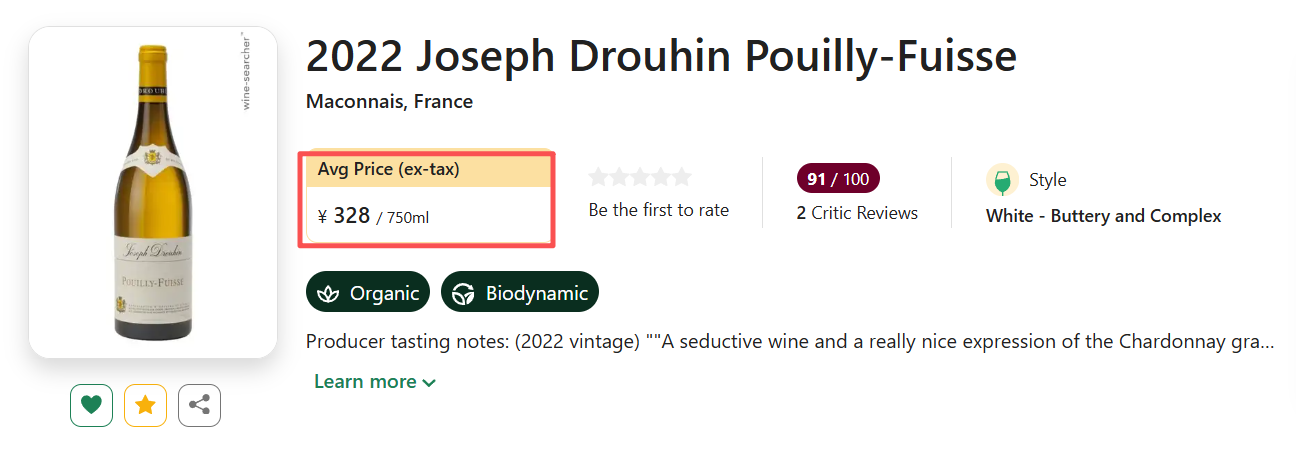Click the green heart favorite icon
This screenshot has height=455, width=1296.
(x=91, y=405)
